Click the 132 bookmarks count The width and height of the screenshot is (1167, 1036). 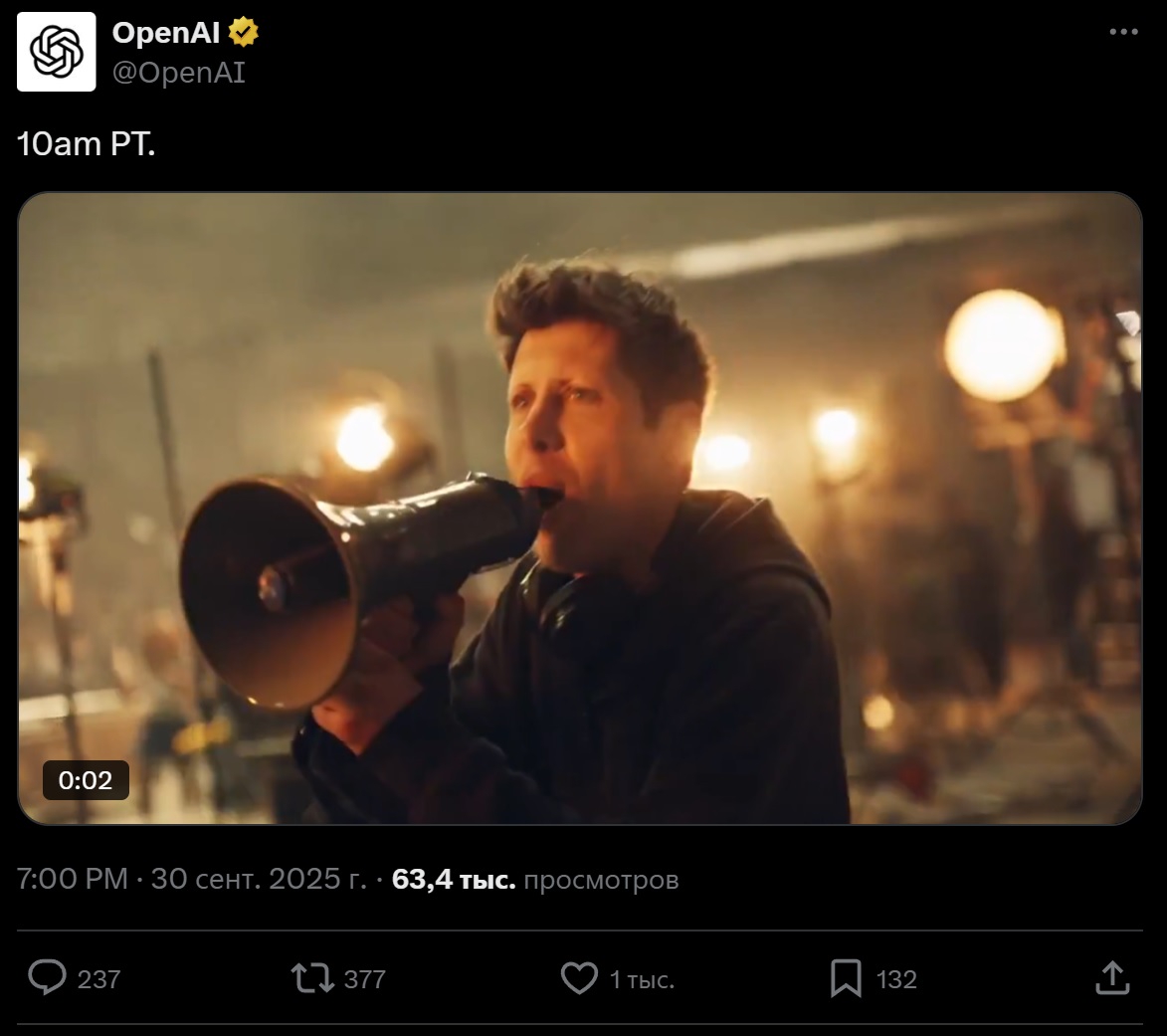(895, 979)
